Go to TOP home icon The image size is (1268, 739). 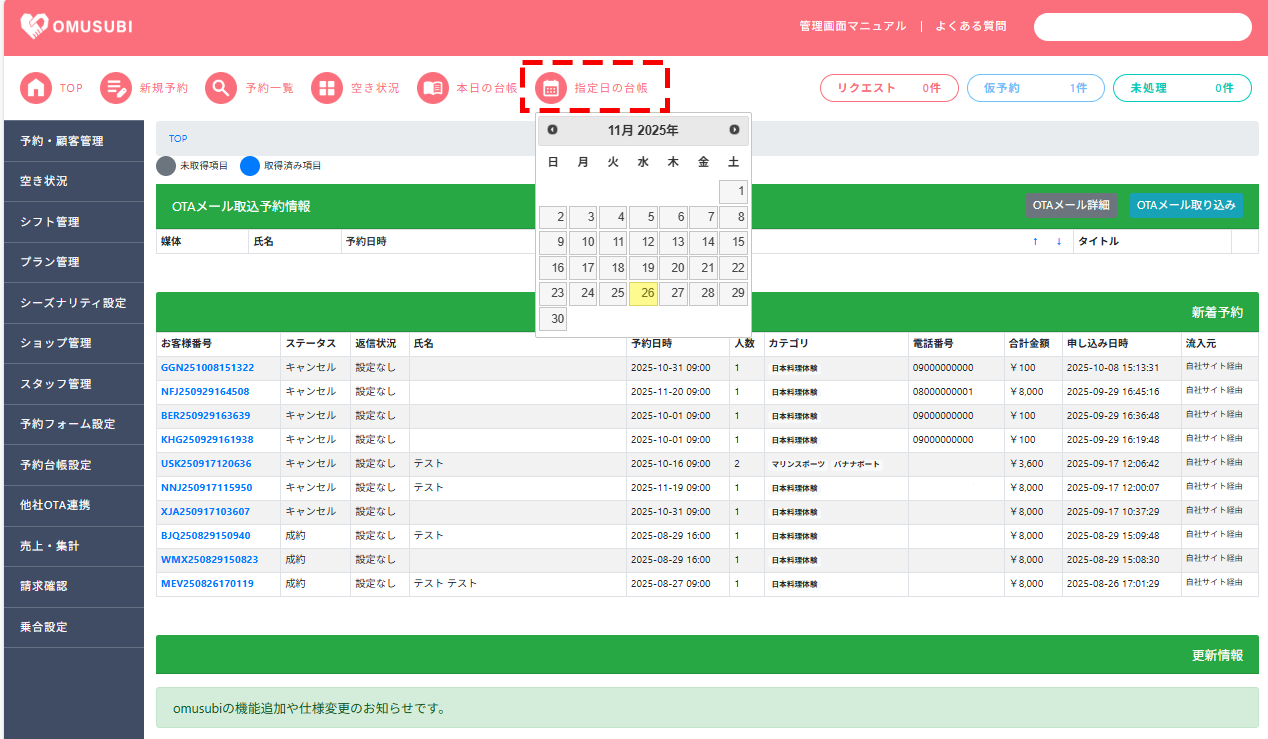click(36, 88)
